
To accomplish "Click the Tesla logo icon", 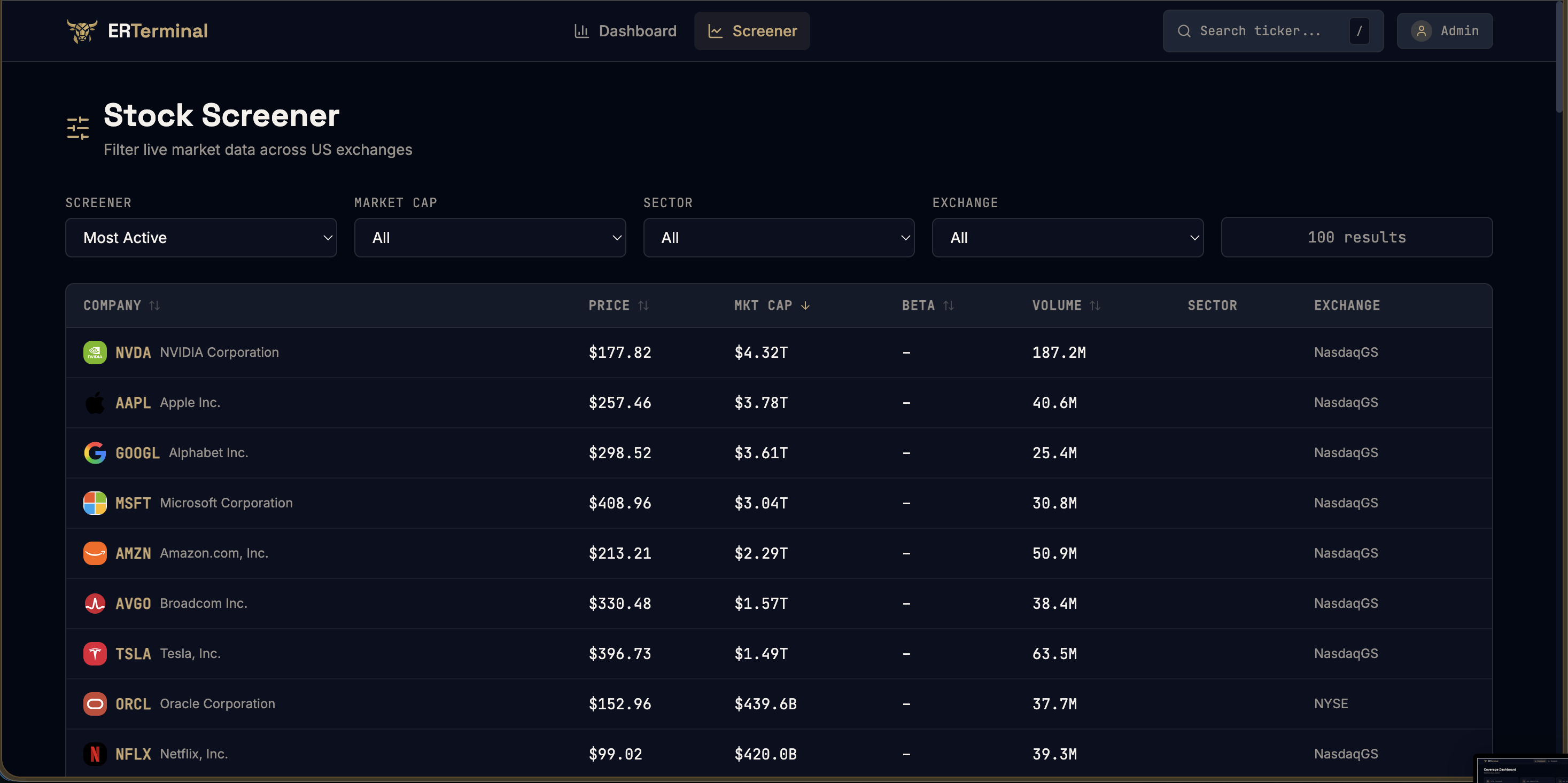I will pyautogui.click(x=95, y=653).
